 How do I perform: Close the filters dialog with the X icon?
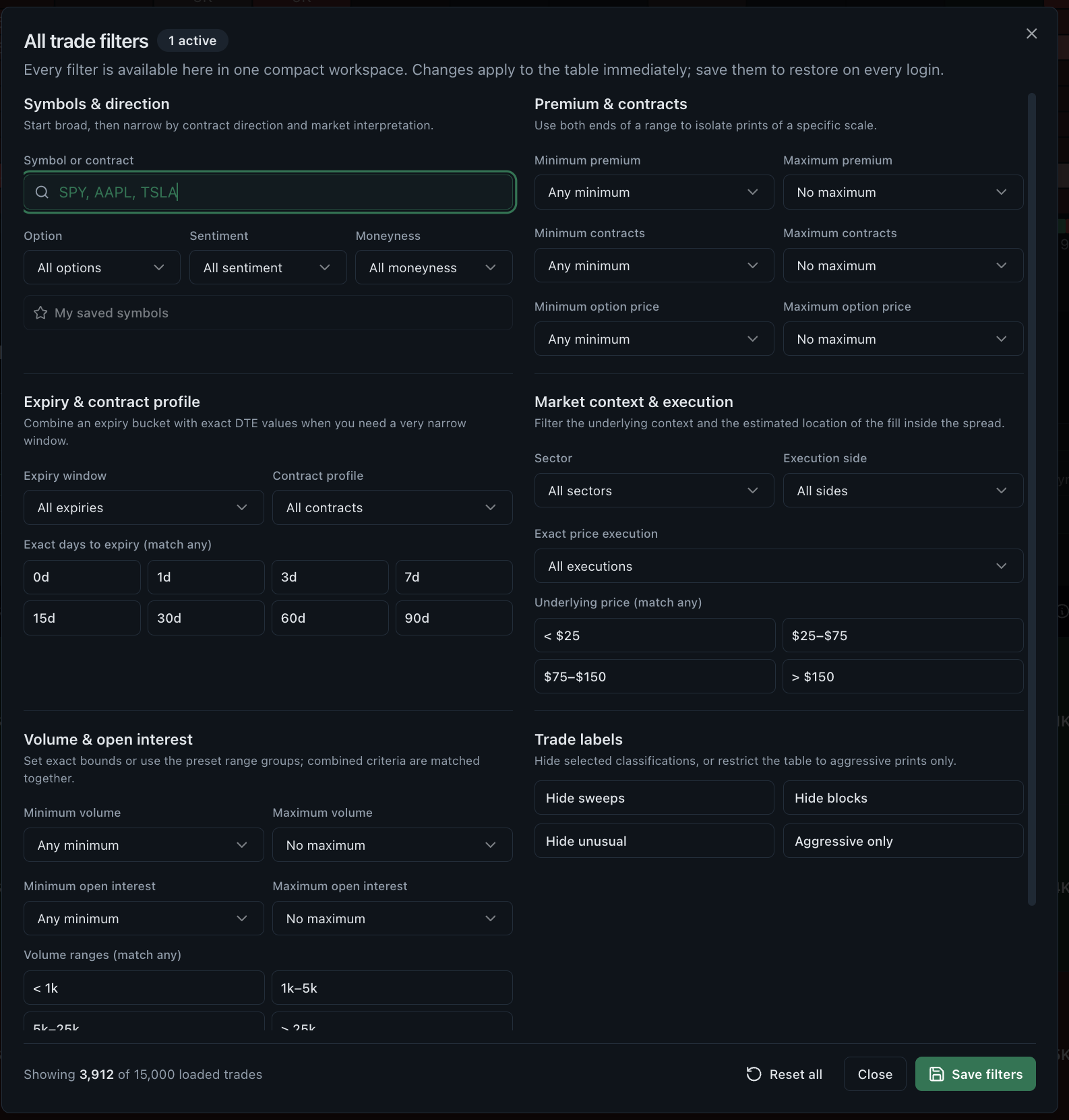[1031, 34]
